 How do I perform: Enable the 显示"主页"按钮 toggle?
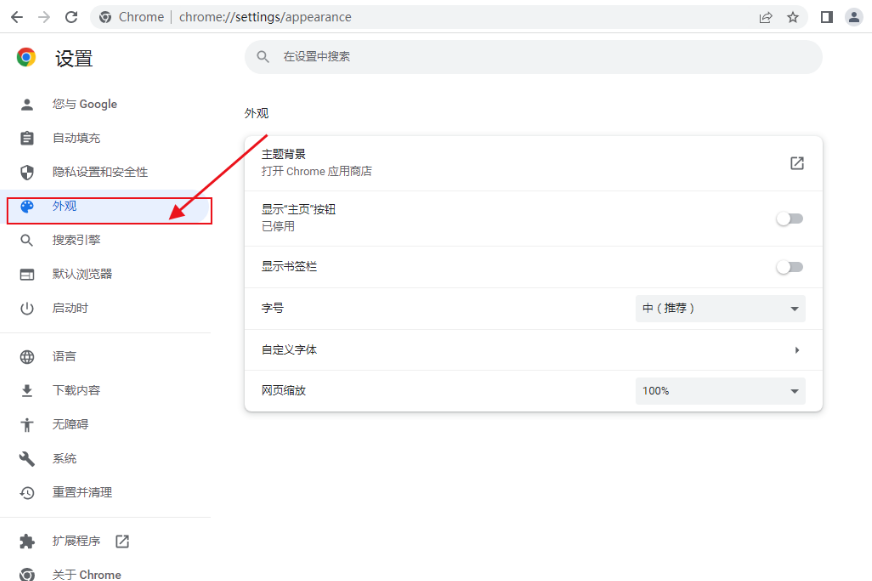coord(789,218)
